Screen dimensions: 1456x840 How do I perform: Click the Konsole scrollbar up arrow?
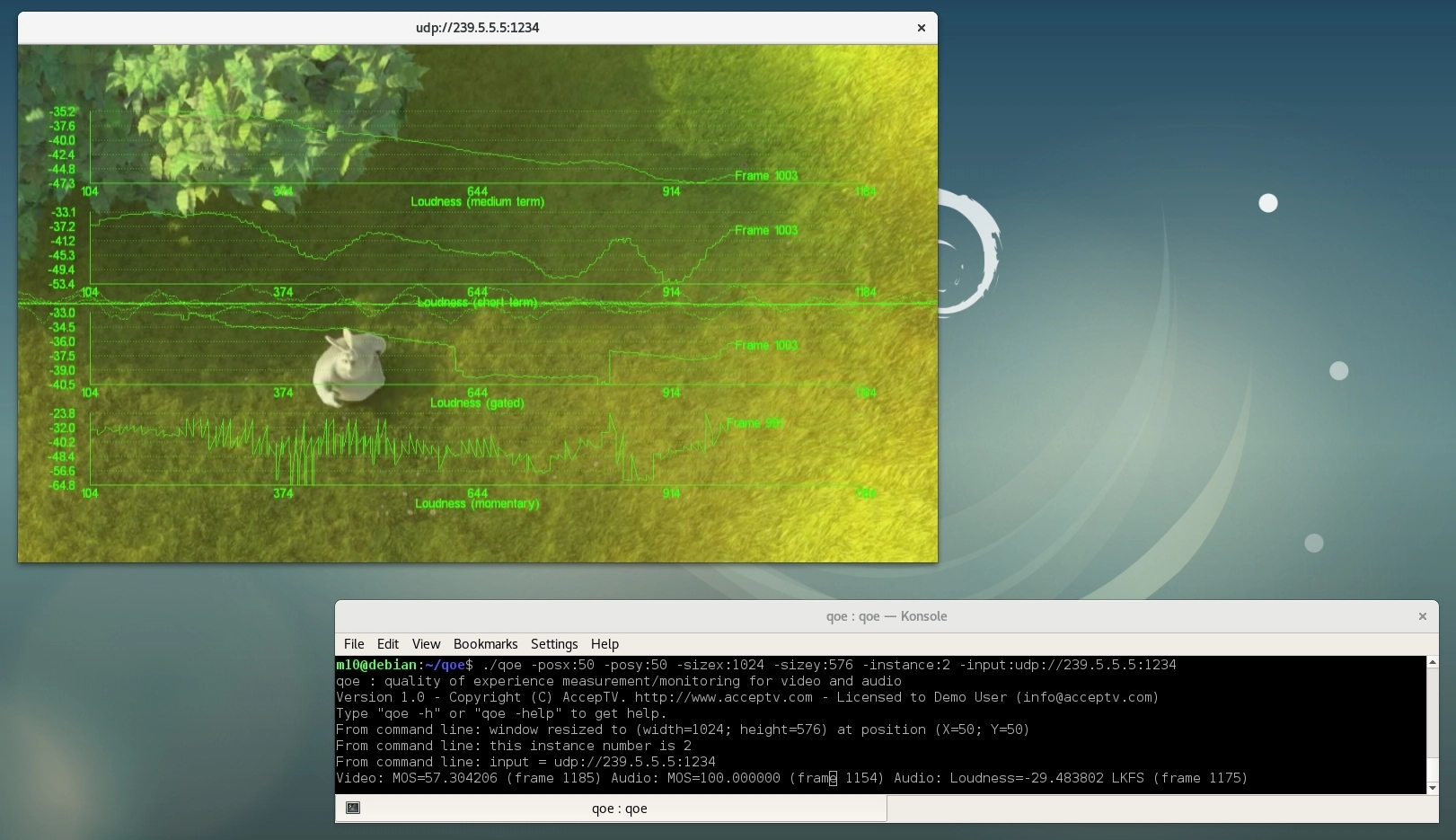click(1432, 663)
